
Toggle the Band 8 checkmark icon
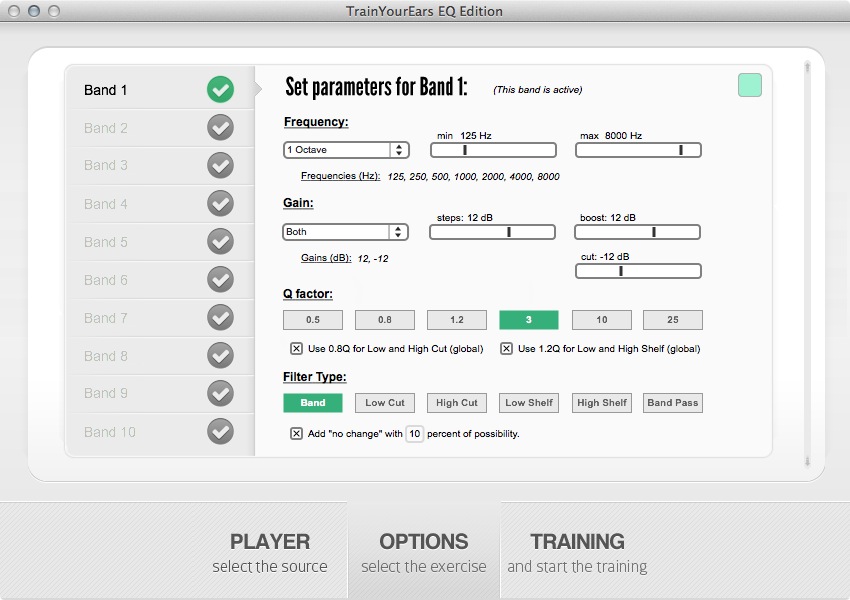(x=220, y=355)
